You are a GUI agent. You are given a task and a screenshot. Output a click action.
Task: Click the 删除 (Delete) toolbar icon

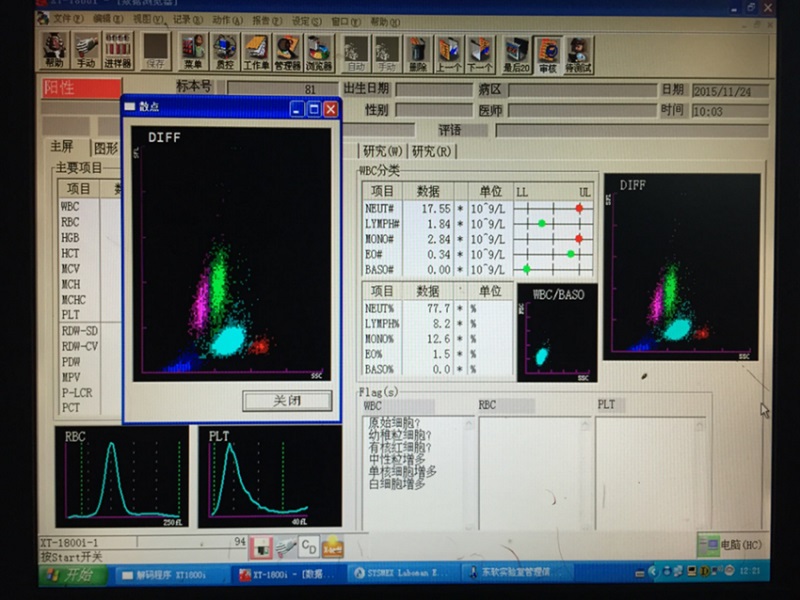click(418, 50)
